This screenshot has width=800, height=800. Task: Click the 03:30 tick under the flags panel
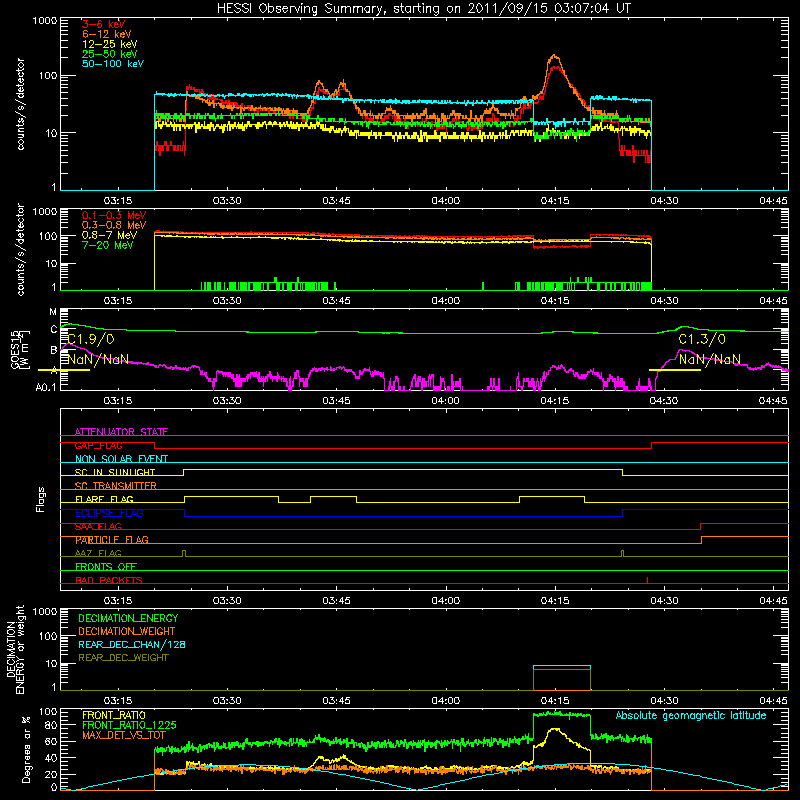pyautogui.click(x=227, y=601)
